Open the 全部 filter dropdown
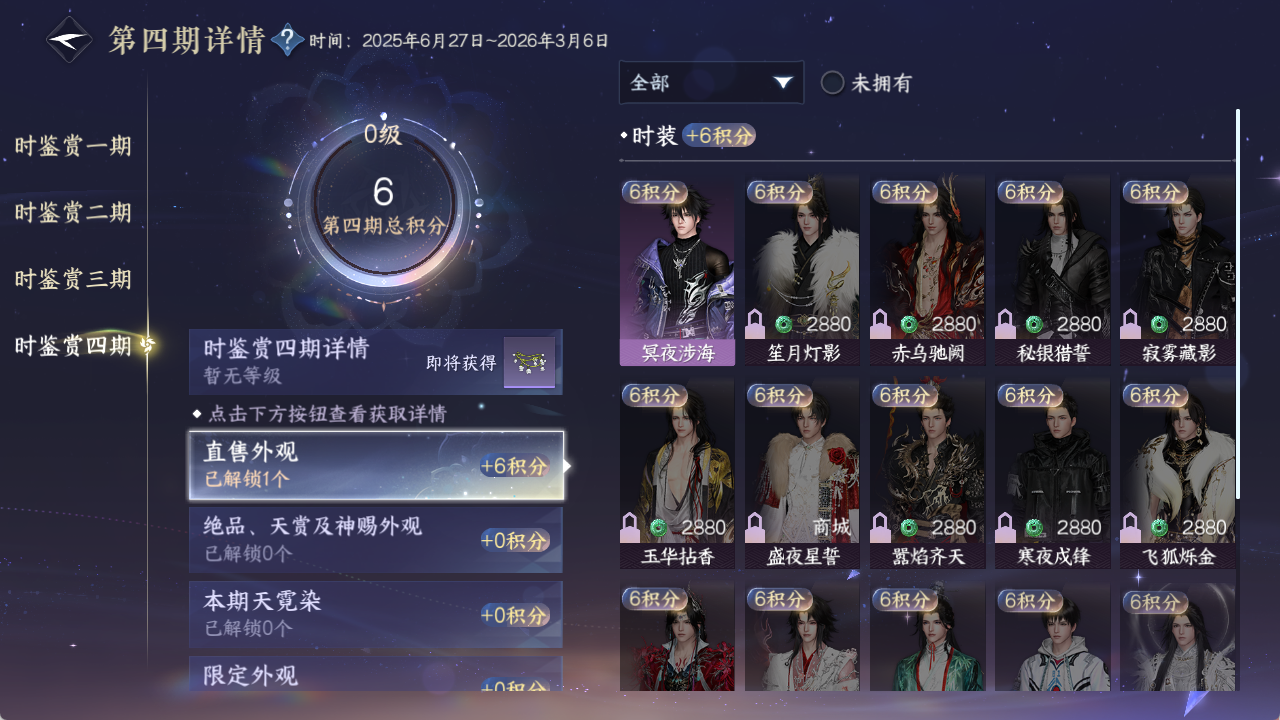 pyautogui.click(x=711, y=82)
